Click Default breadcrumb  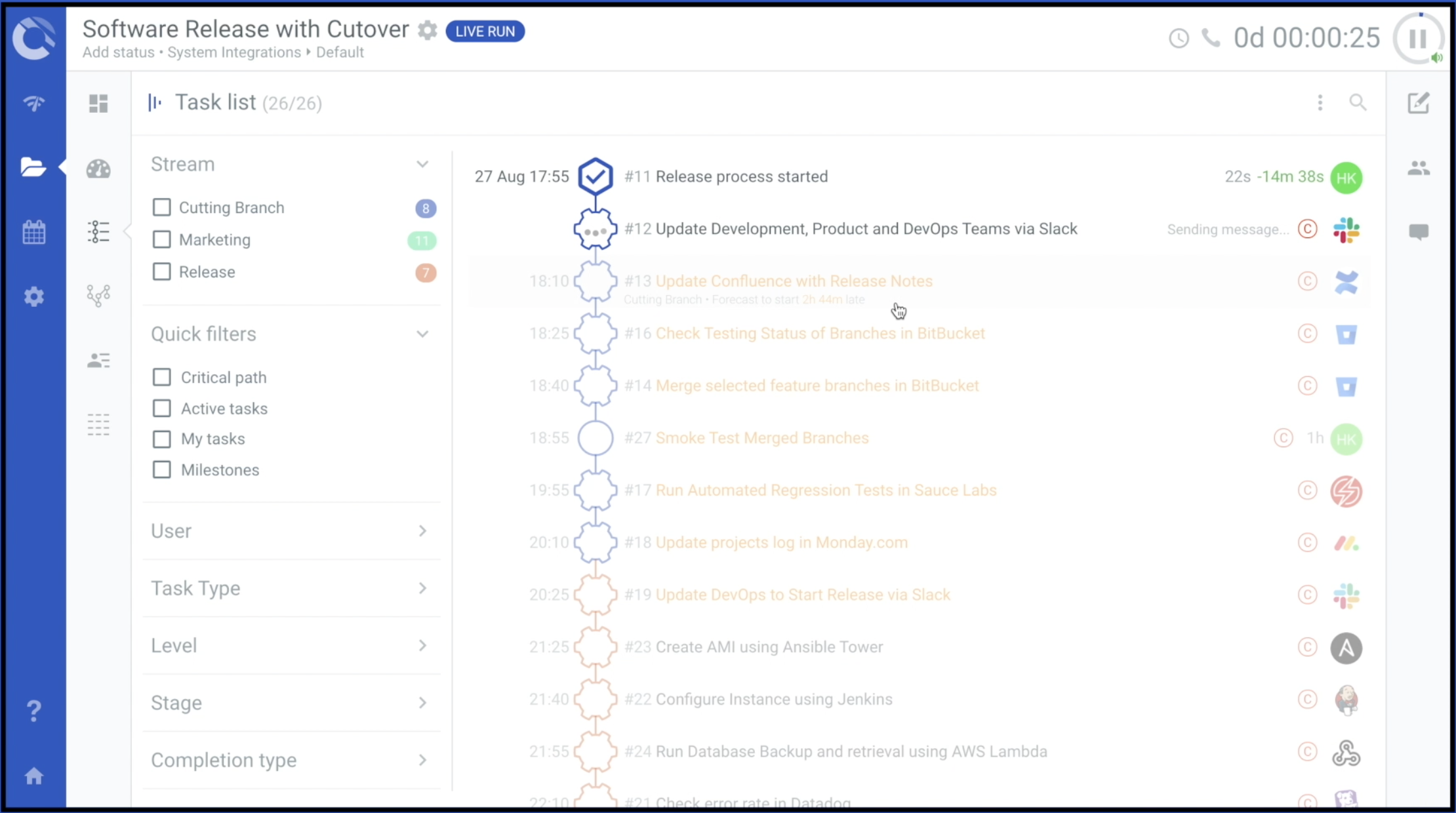point(340,52)
